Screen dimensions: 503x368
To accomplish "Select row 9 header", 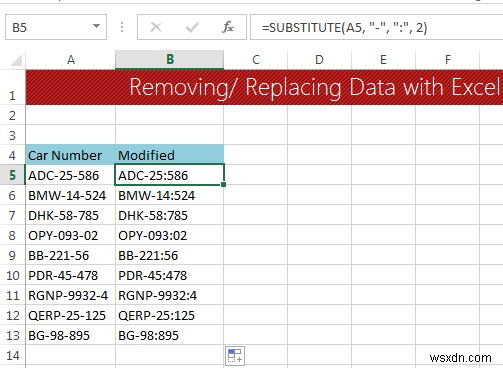I will tap(13, 255).
